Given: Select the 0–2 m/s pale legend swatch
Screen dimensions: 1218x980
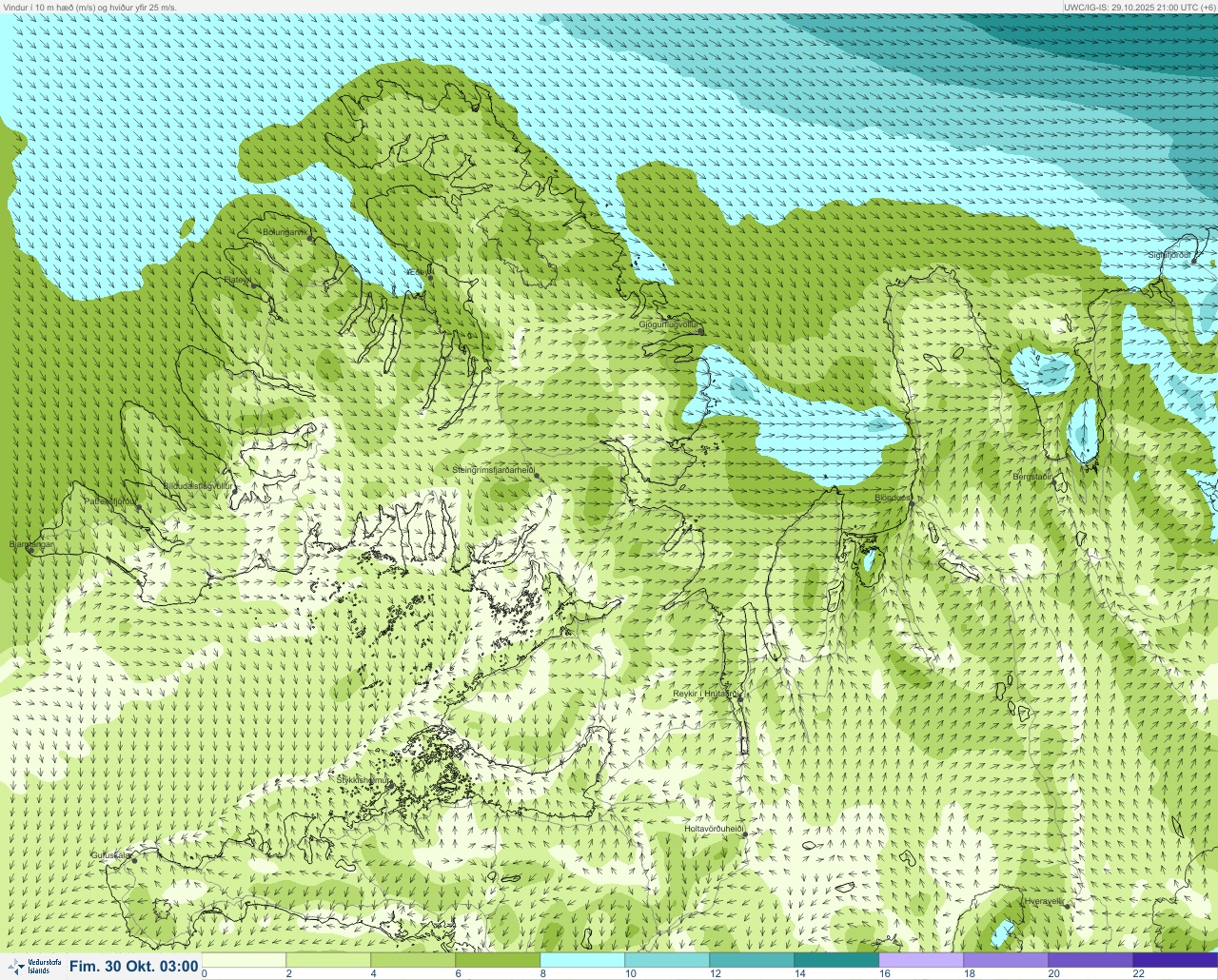Looking at the screenshot, I should pos(244,960).
